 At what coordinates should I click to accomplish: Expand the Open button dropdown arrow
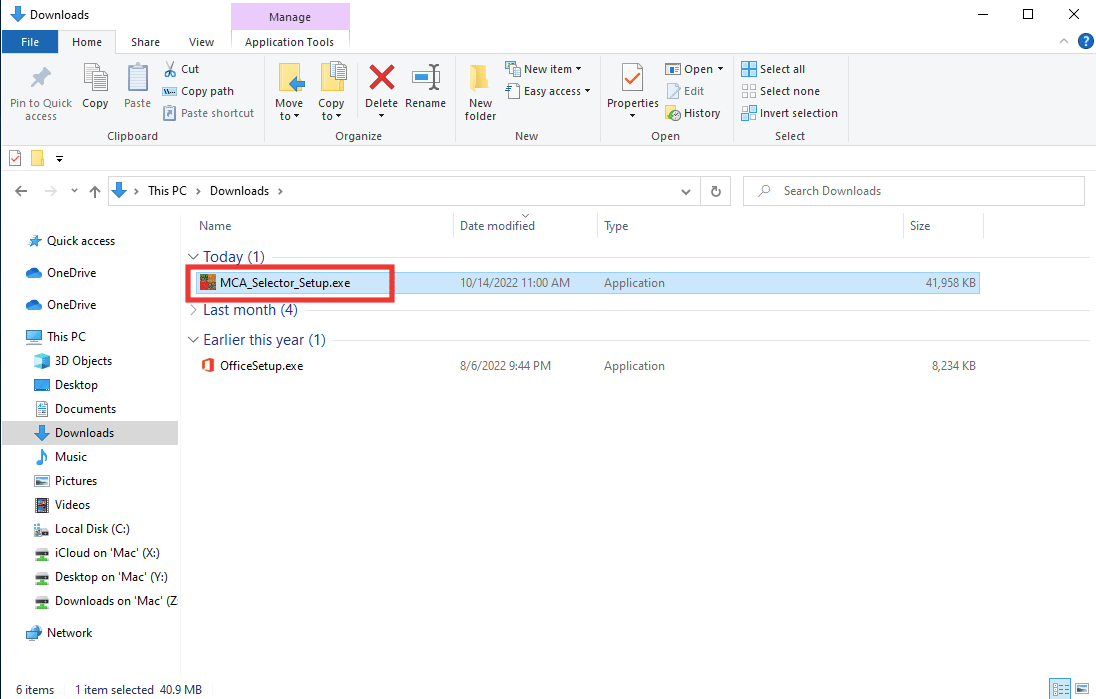pyautogui.click(x=721, y=69)
